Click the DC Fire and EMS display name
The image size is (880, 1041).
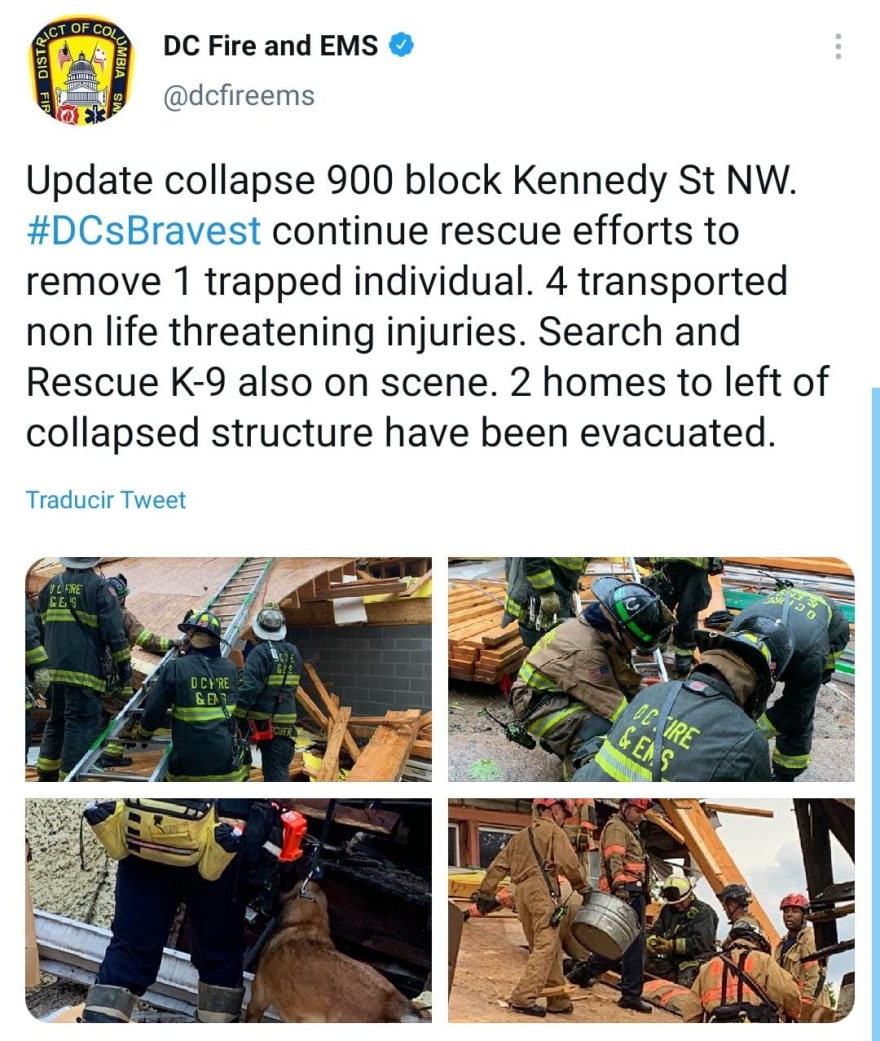(x=270, y=46)
